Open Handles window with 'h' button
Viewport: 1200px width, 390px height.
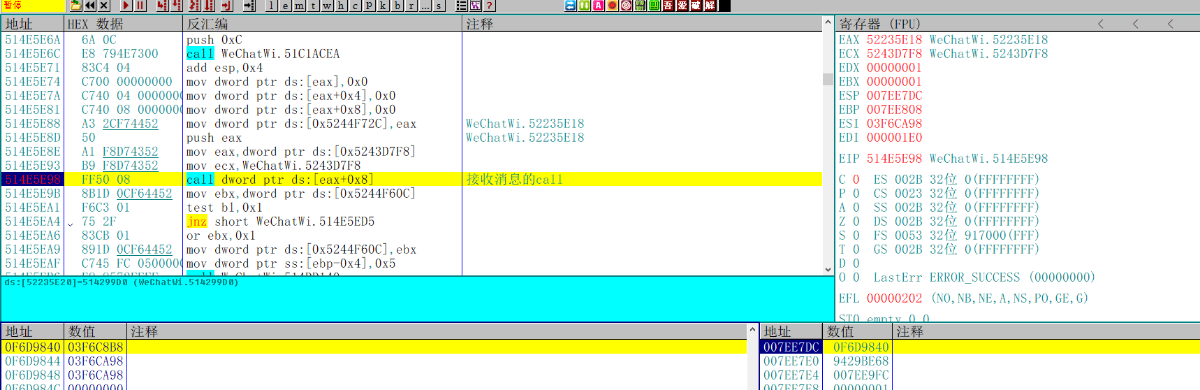tap(341, 5)
